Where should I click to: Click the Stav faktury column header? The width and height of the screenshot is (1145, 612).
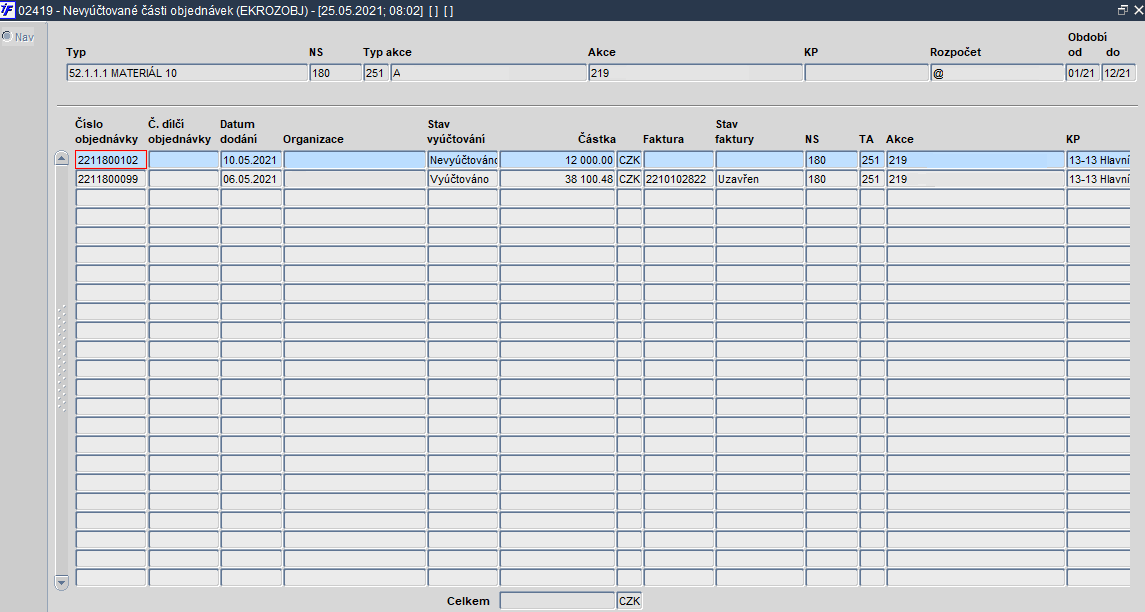(x=735, y=131)
